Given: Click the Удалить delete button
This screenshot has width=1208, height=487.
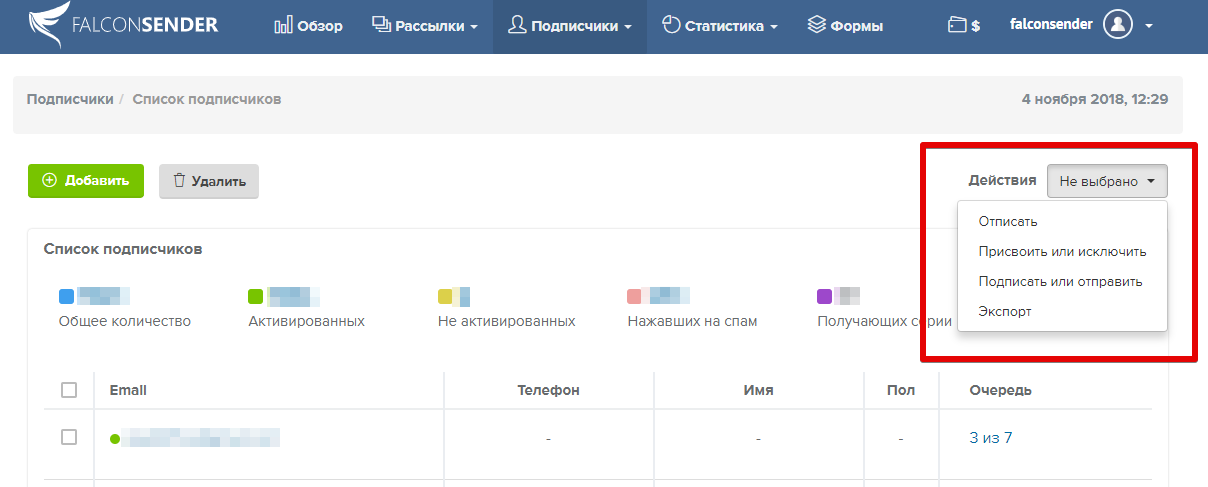Looking at the screenshot, I should pos(209,181).
